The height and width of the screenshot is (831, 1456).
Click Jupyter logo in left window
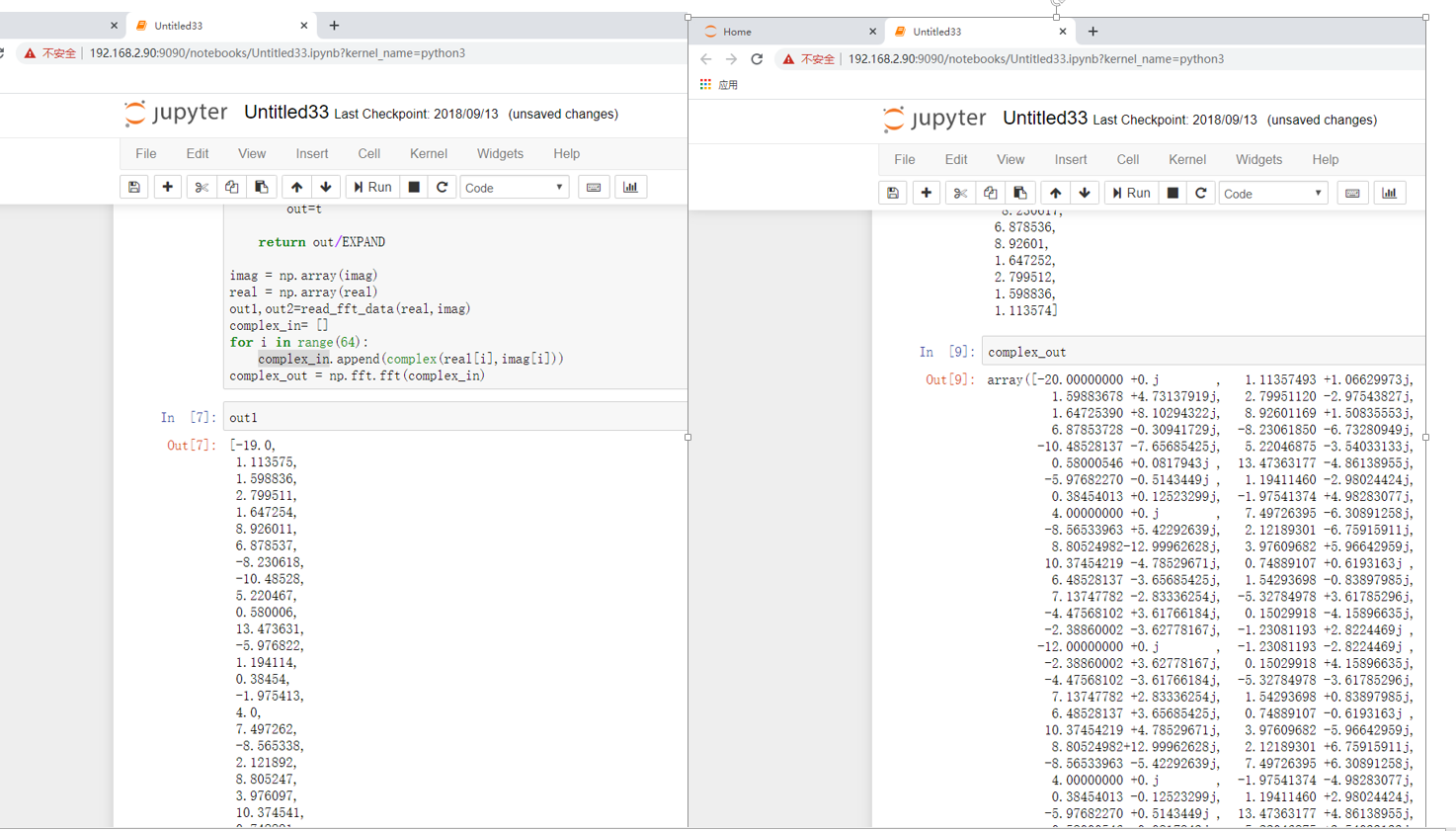(176, 113)
